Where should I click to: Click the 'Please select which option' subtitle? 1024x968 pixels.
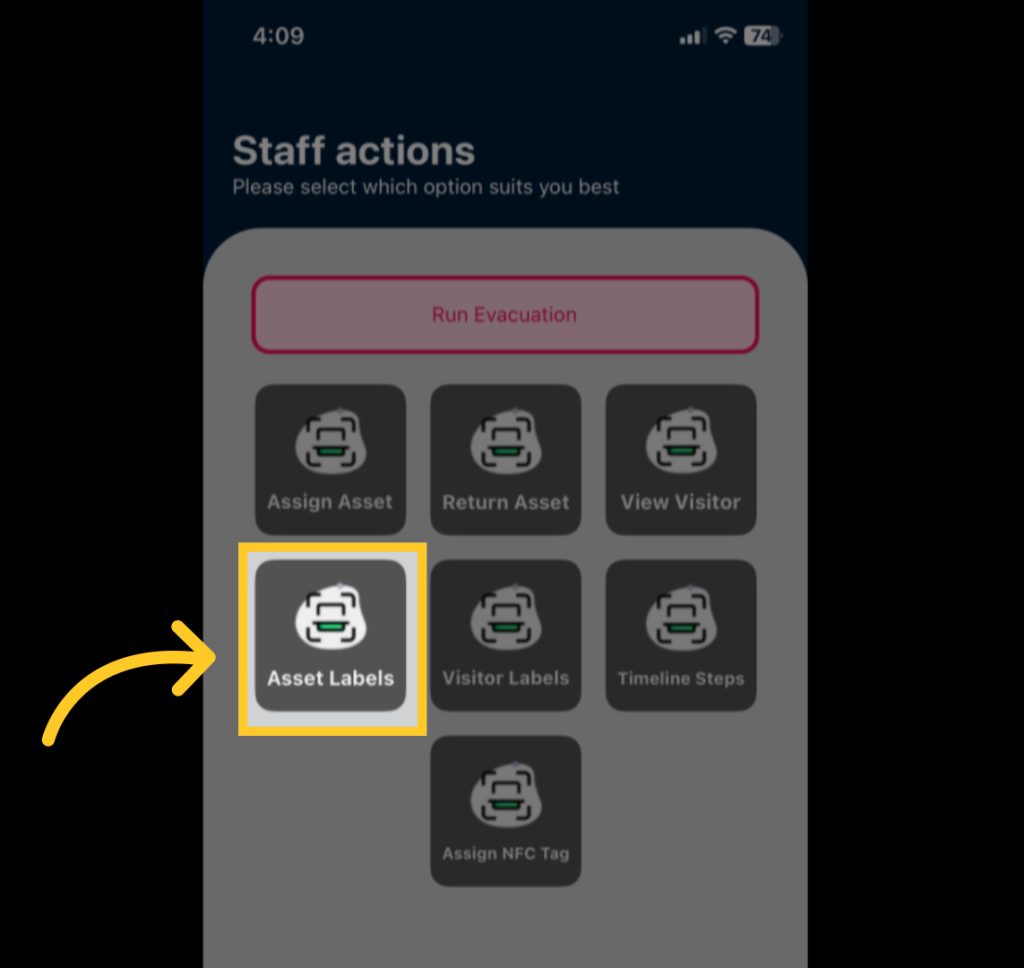coord(426,187)
